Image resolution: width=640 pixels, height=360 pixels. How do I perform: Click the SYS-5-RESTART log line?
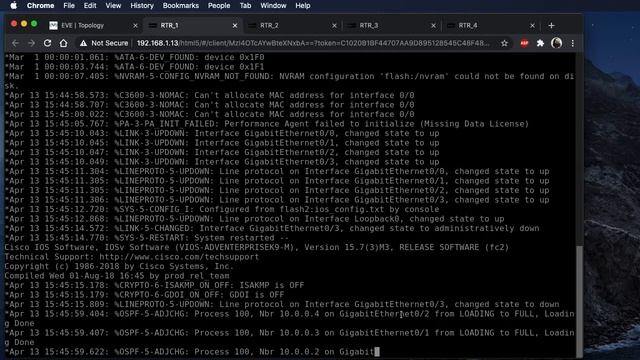pyautogui.click(x=147, y=238)
